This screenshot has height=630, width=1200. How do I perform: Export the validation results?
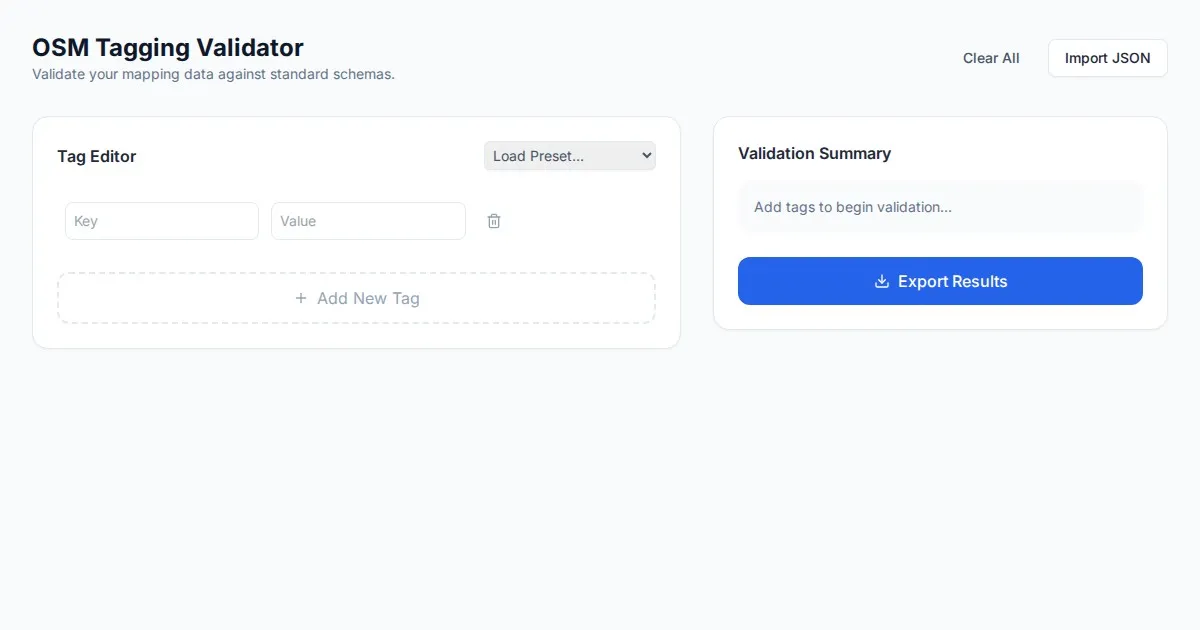point(940,281)
